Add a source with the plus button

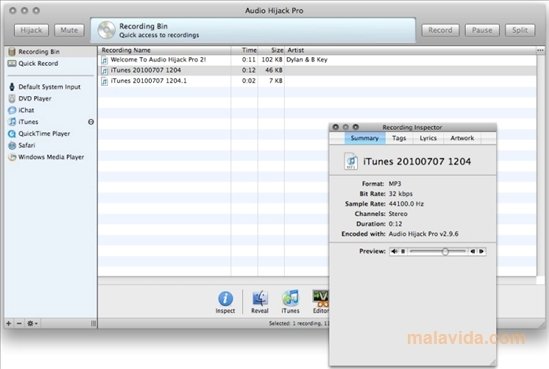click(9, 323)
